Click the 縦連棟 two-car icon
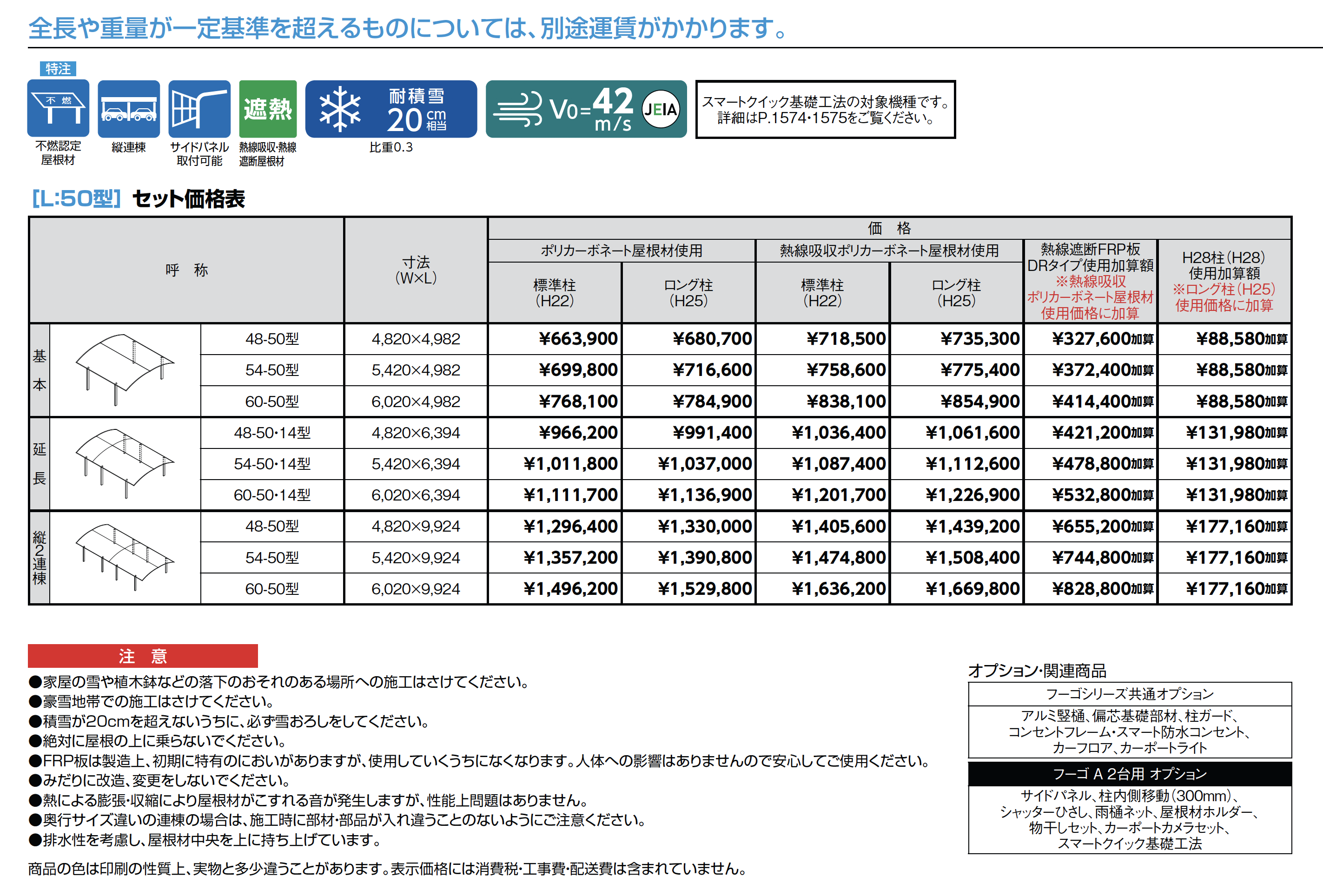 coord(128,108)
